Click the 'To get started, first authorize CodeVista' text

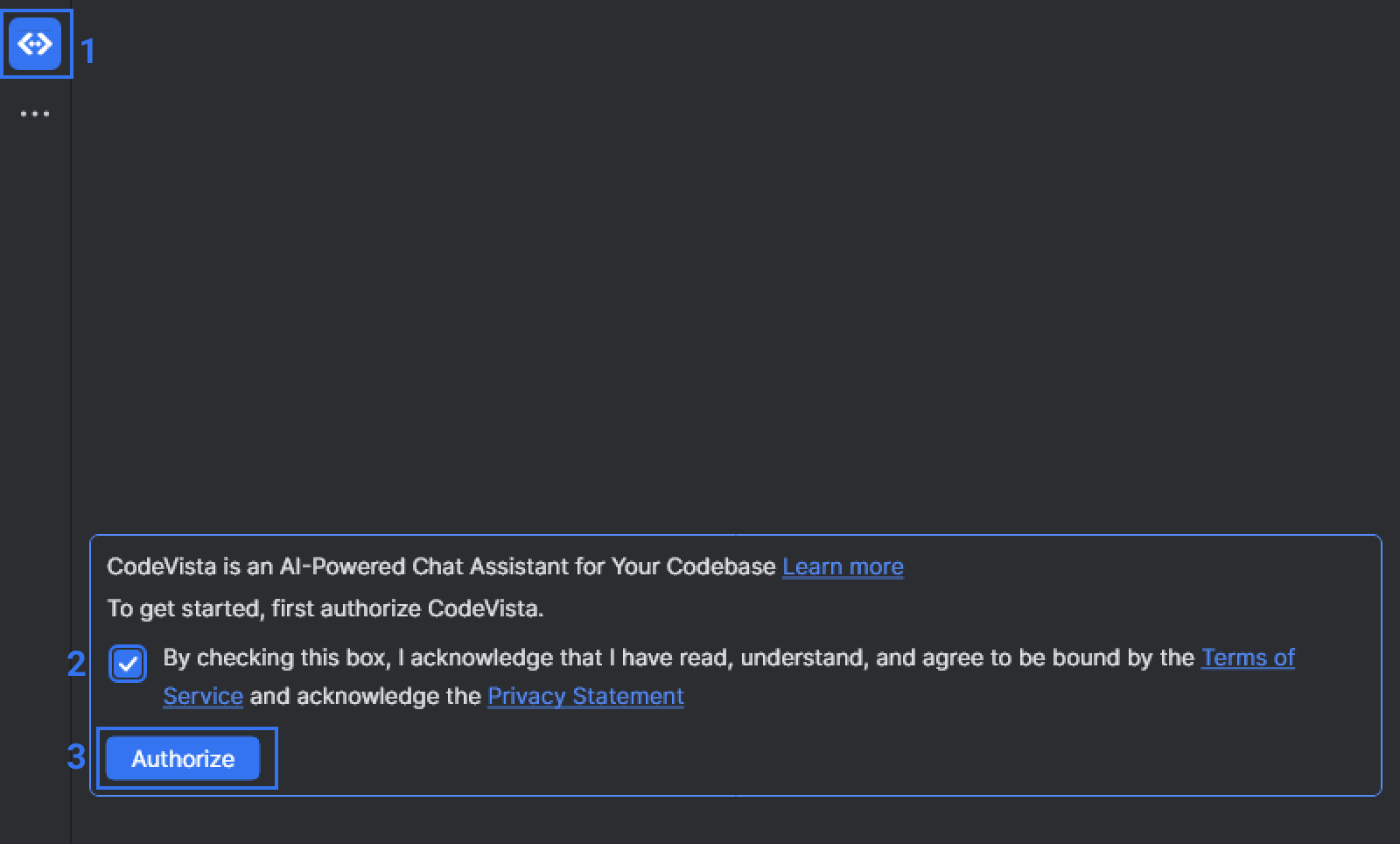point(325,608)
